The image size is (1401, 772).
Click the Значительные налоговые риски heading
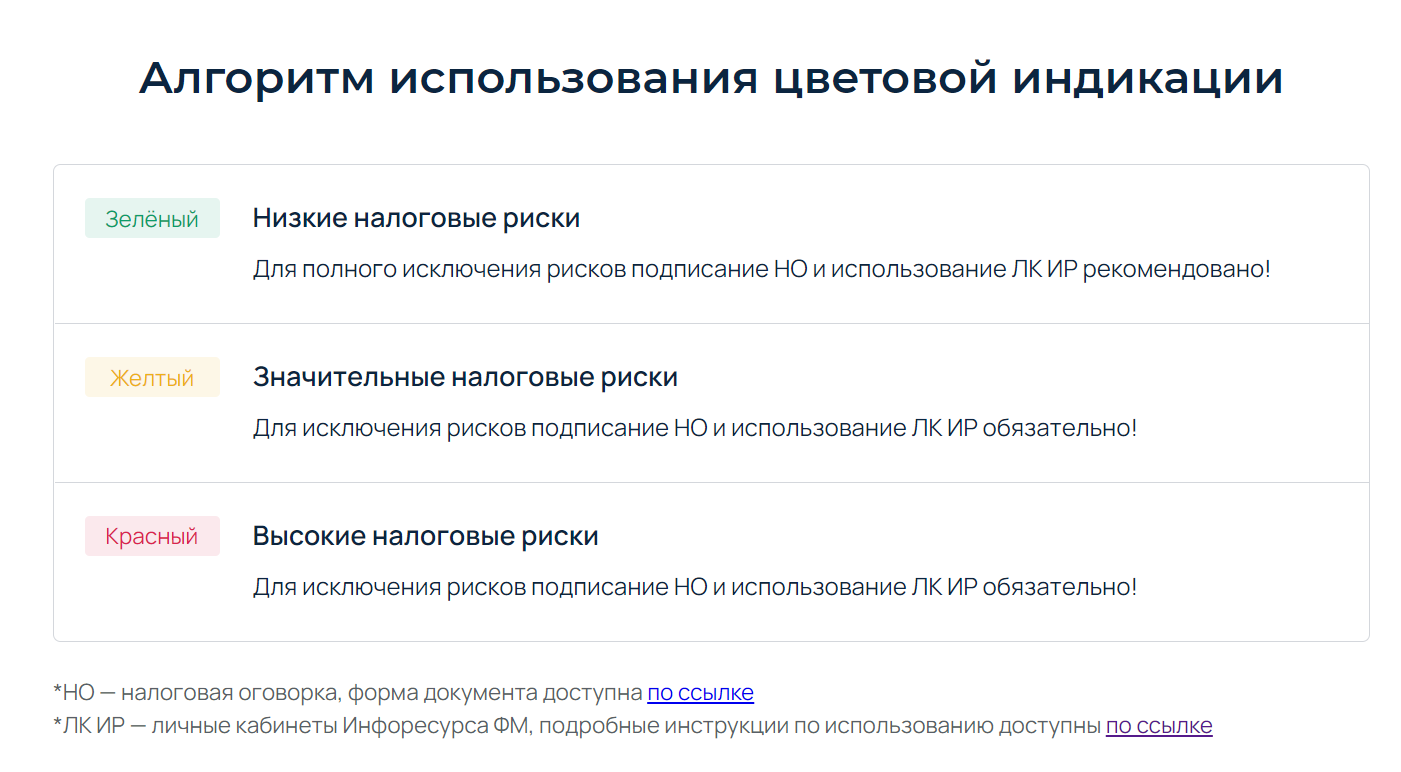(465, 377)
